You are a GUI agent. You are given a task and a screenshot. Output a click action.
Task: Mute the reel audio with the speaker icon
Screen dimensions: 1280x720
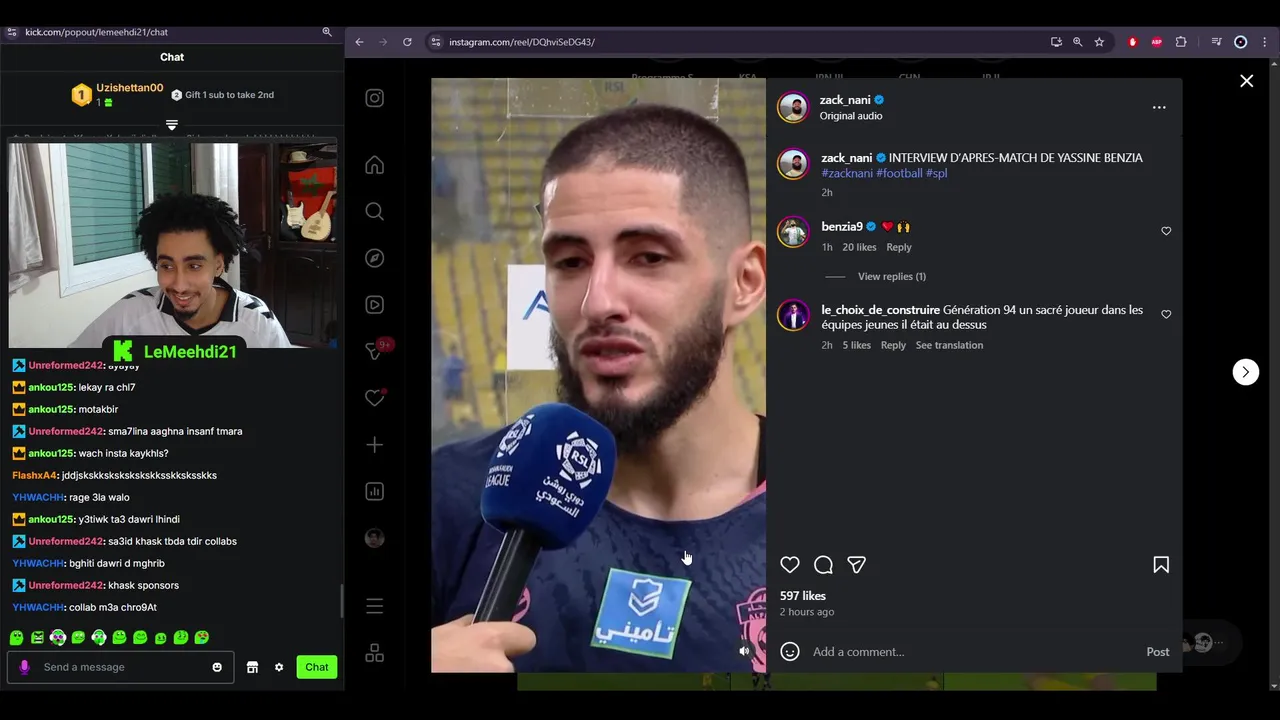[744, 651]
